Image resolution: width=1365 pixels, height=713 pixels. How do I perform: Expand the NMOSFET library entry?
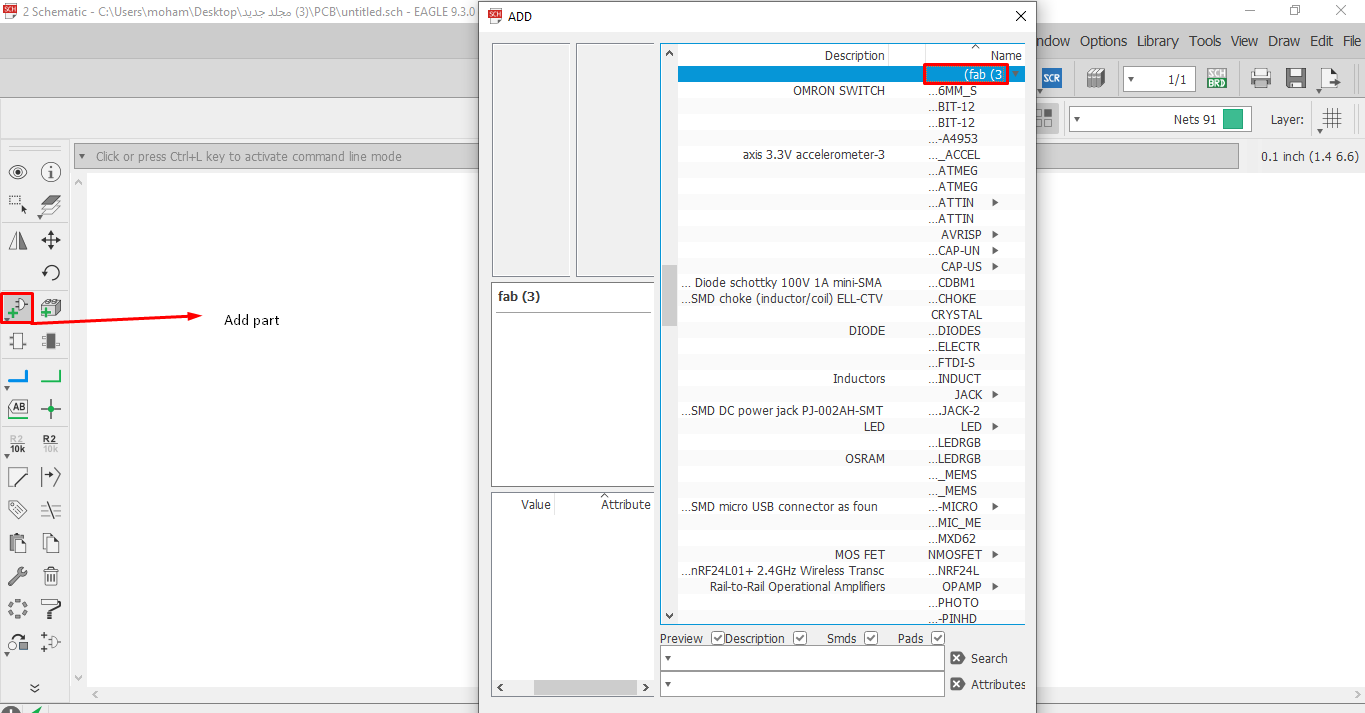tap(995, 555)
